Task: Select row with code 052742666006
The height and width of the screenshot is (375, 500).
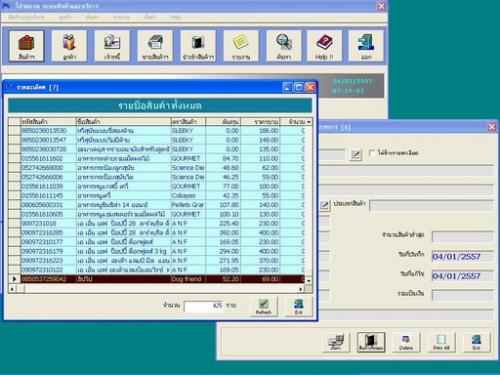Action: coord(163,177)
